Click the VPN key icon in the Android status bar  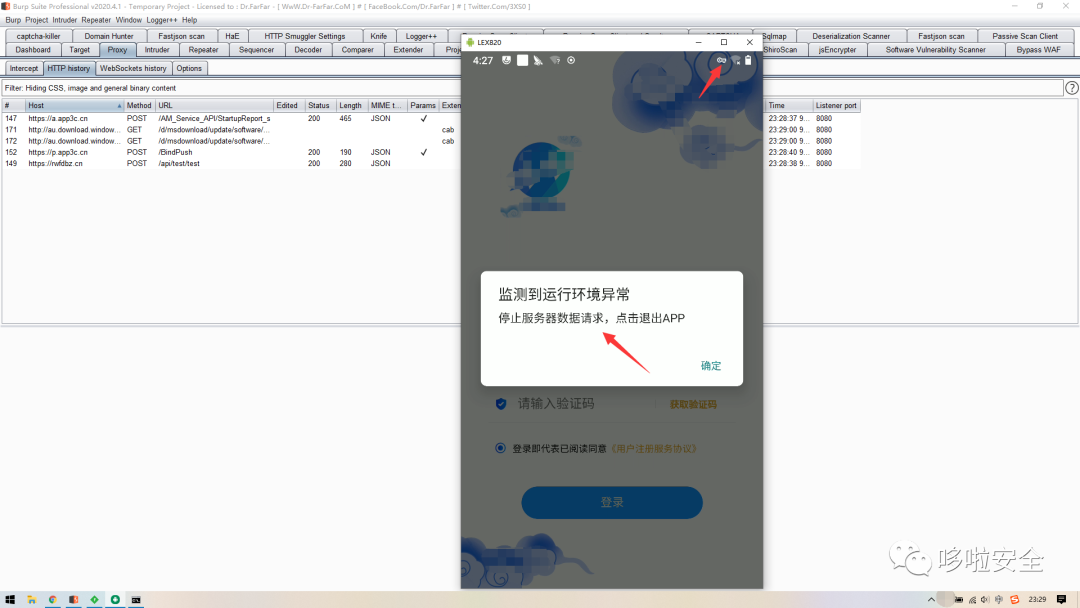(721, 61)
